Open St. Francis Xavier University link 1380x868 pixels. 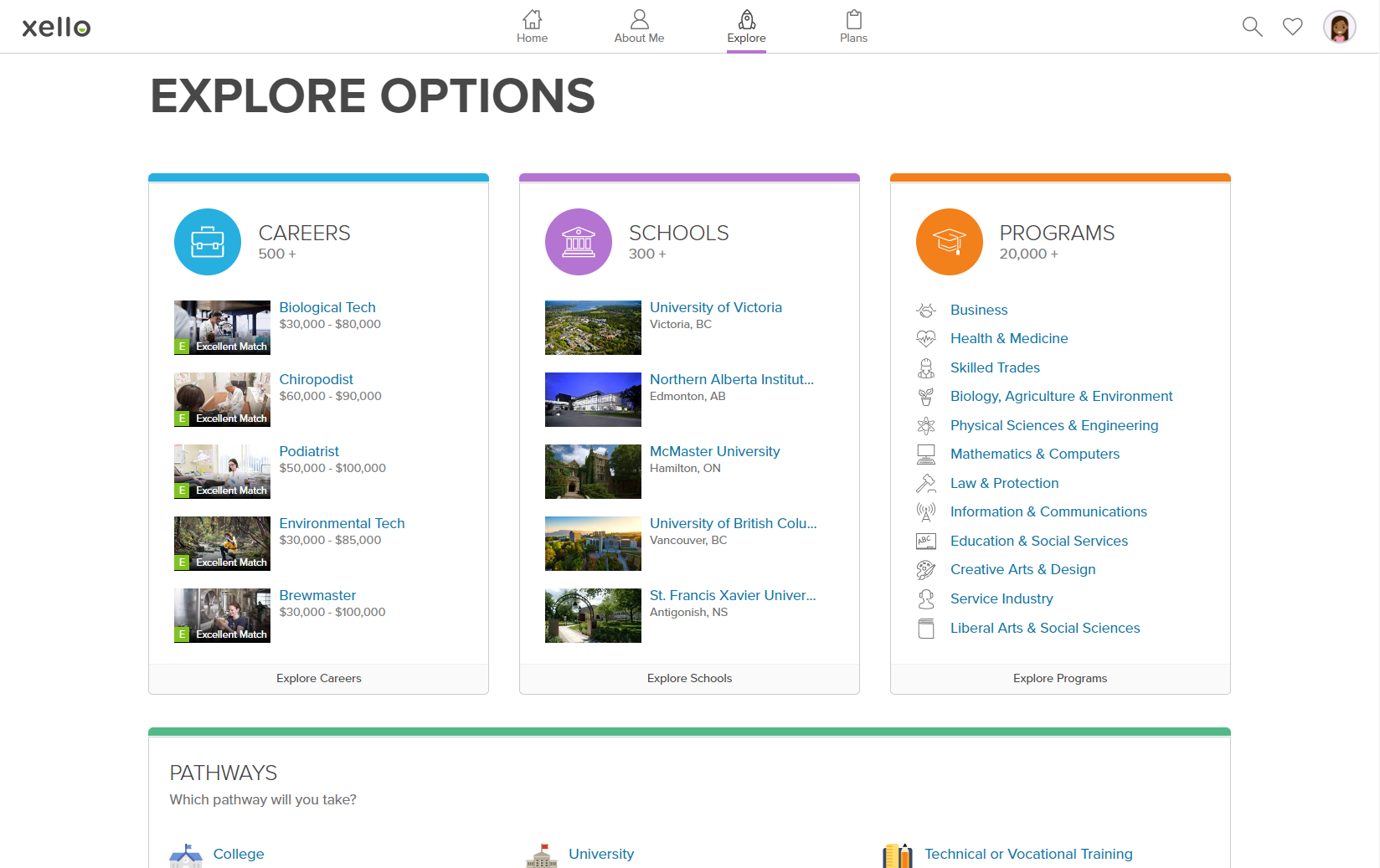(733, 595)
